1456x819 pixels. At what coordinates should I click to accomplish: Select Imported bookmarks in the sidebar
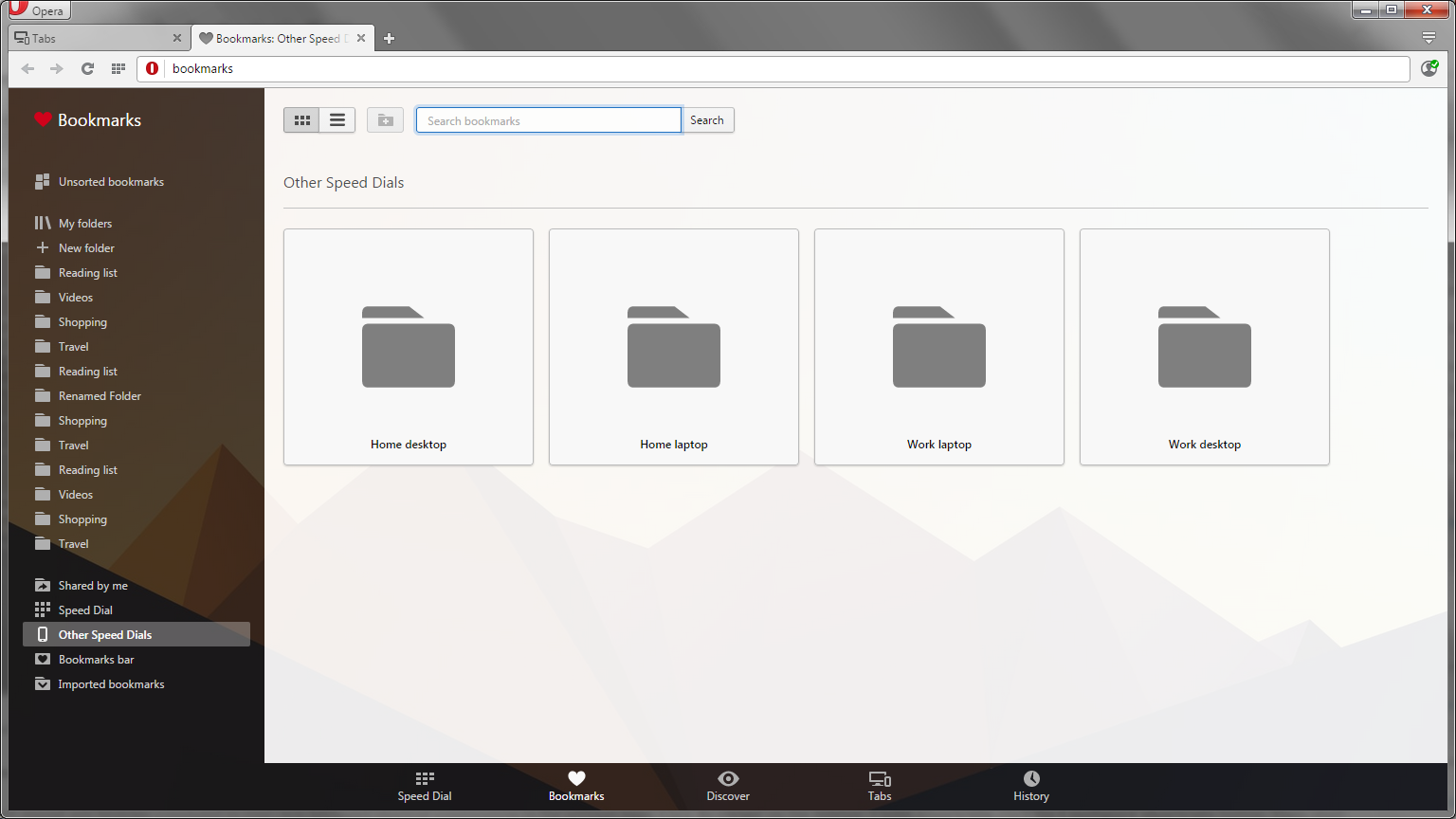(111, 683)
